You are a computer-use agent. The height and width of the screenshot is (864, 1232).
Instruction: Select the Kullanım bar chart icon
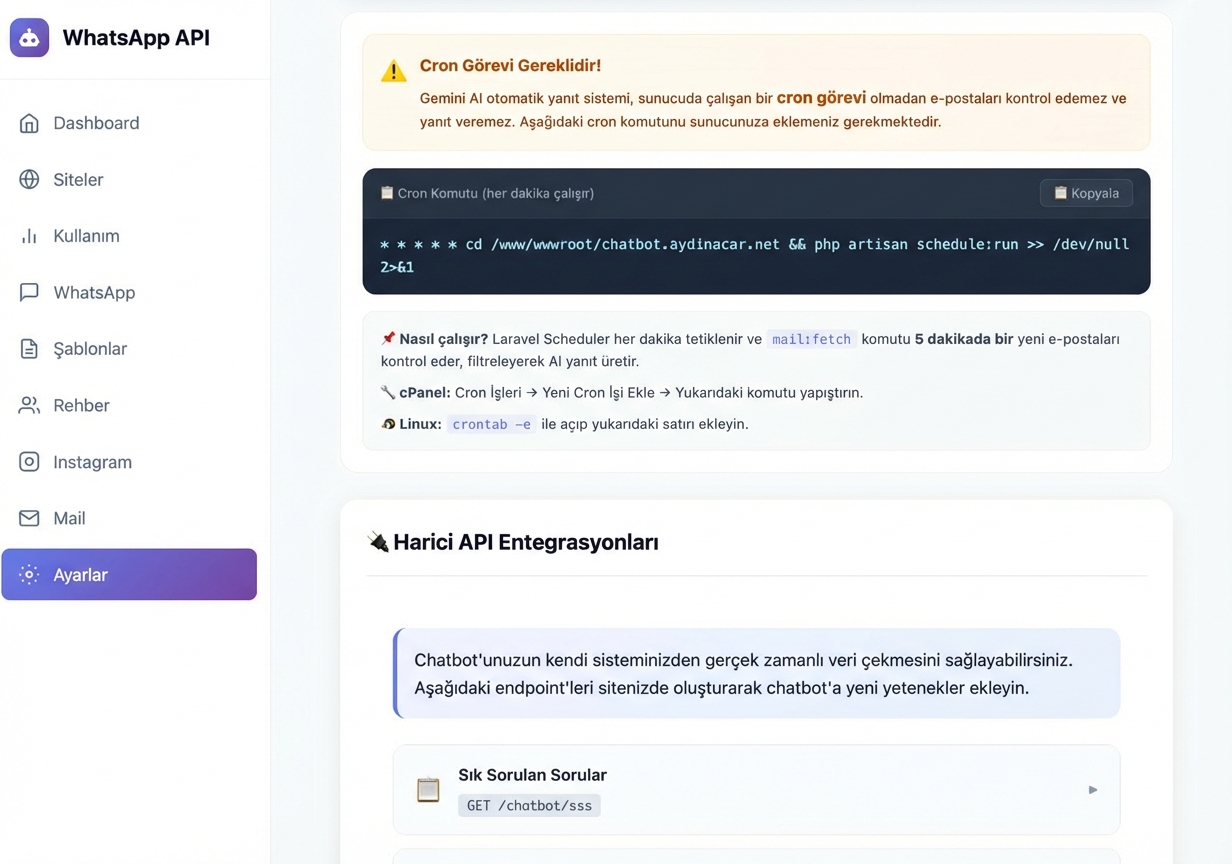tap(30, 236)
